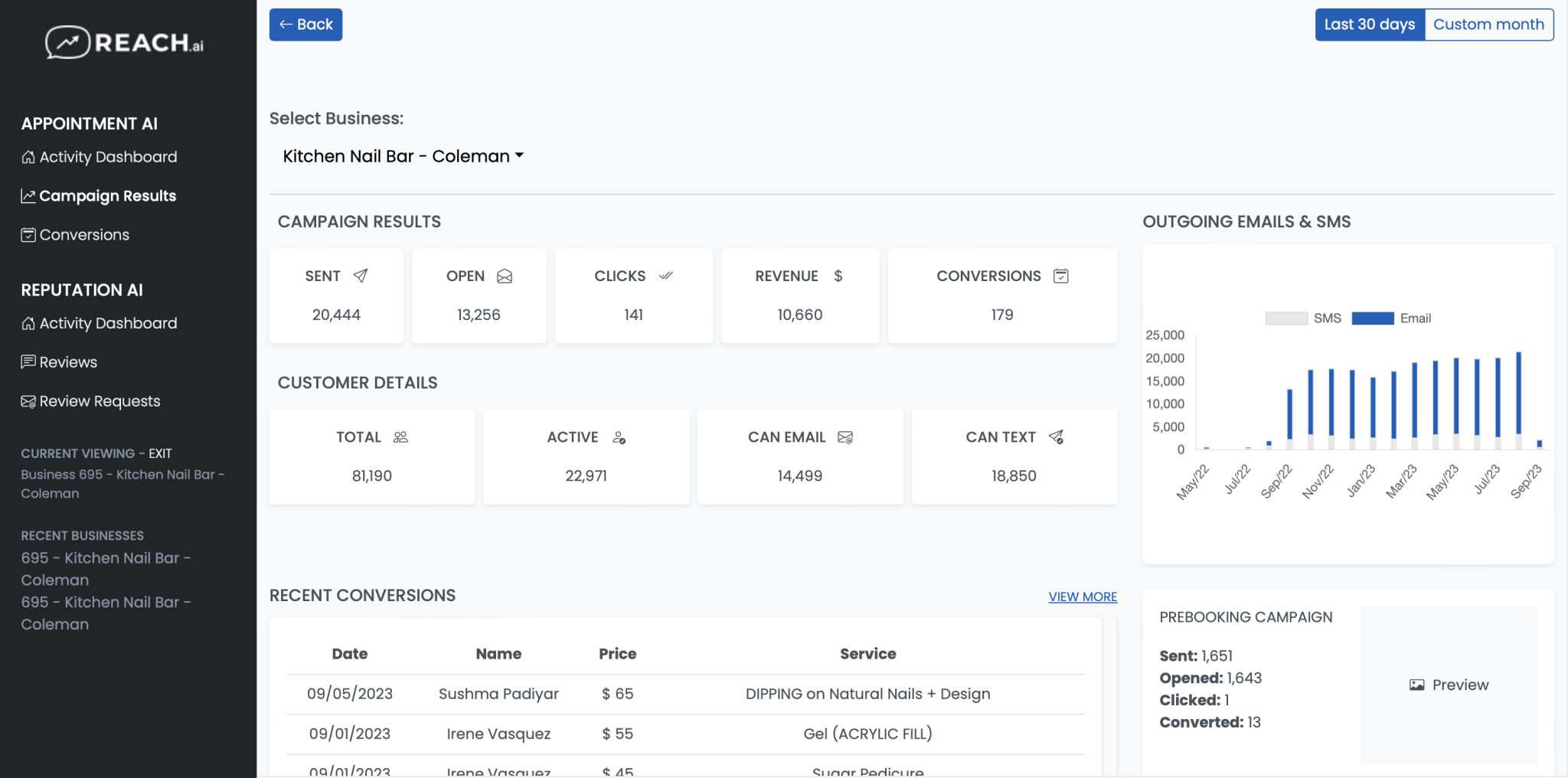The width and height of the screenshot is (1568, 778).
Task: Click the REACH.ai logo
Action: (125, 41)
